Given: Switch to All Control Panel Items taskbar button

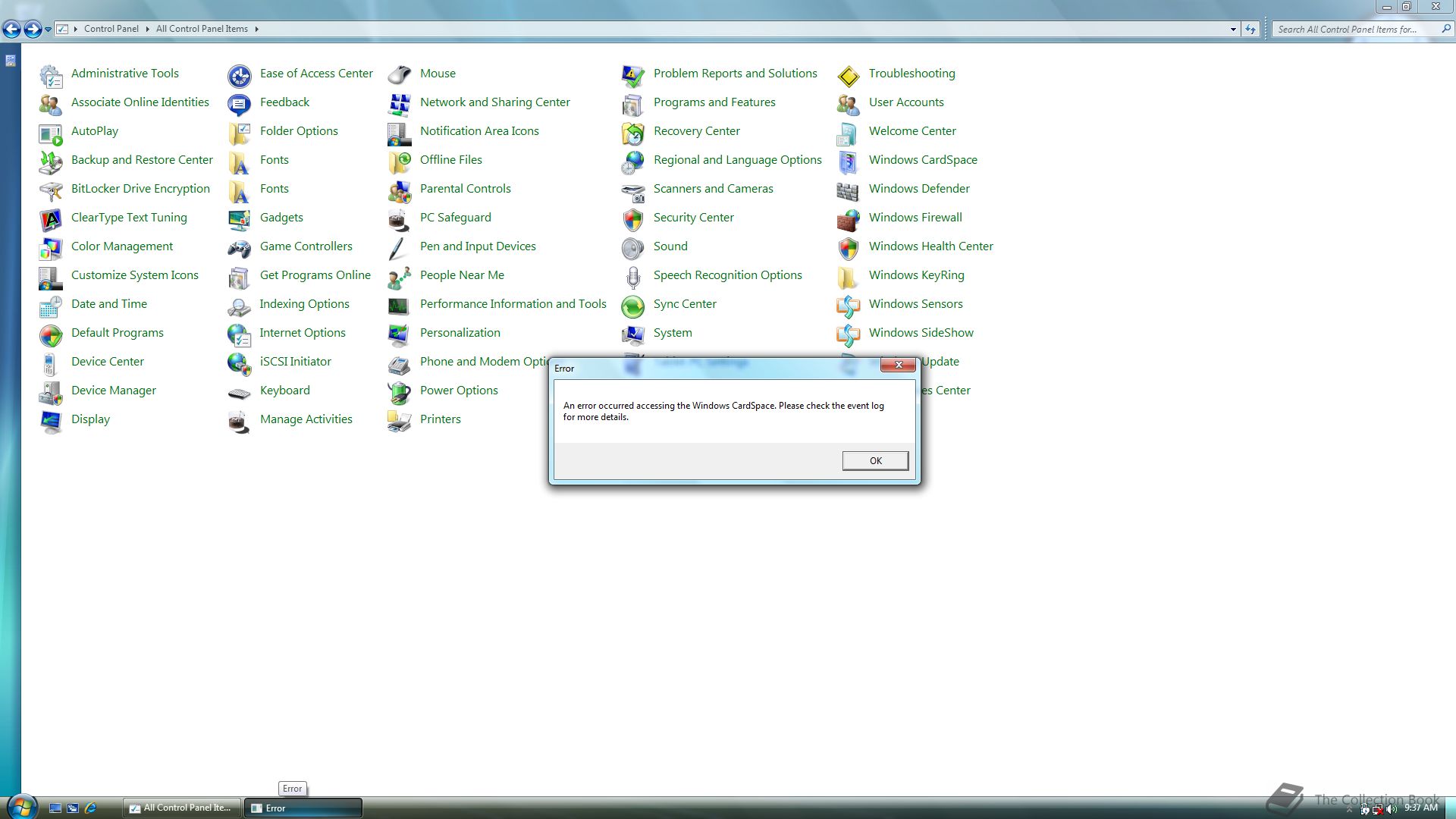Looking at the screenshot, I should coord(182,808).
